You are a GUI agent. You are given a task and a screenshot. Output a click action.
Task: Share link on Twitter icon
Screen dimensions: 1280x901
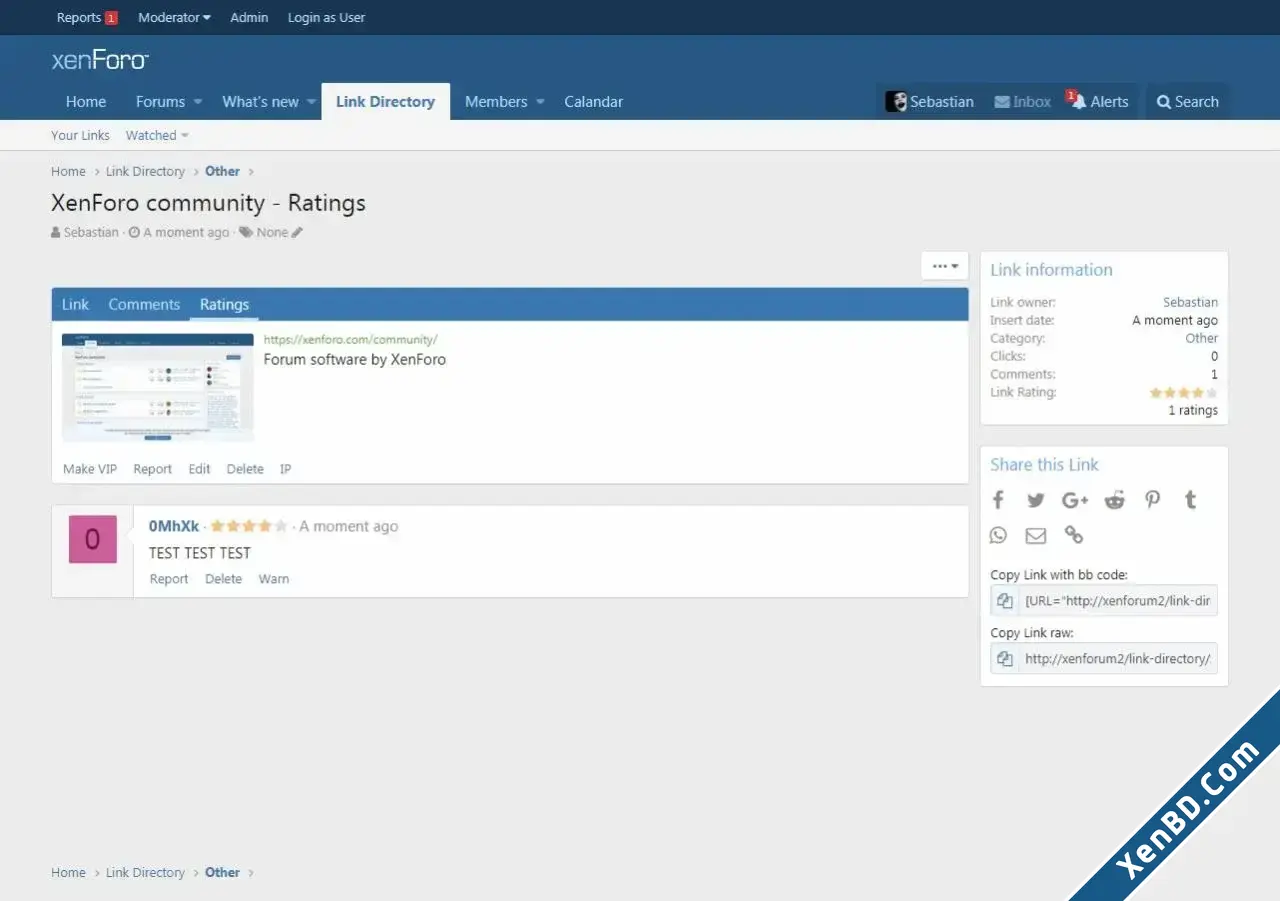pyautogui.click(x=1036, y=500)
